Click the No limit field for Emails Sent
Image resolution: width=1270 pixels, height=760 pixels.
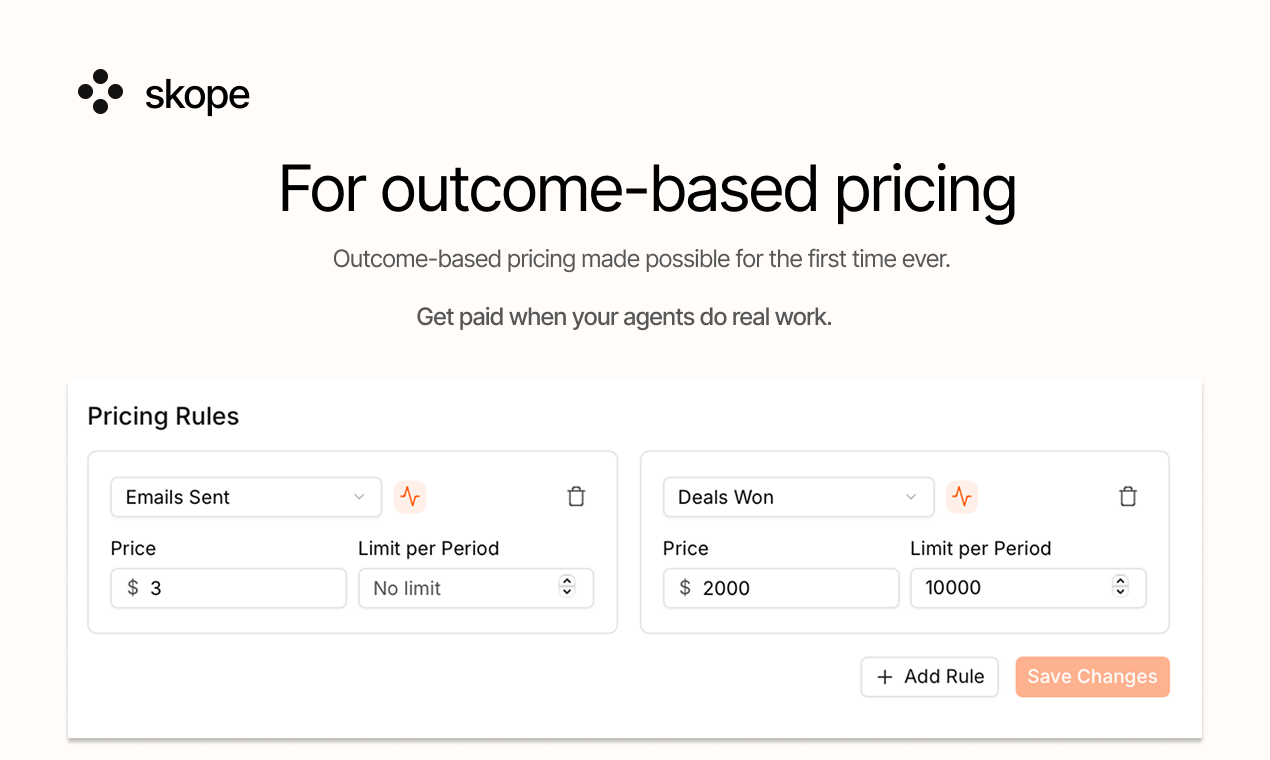[x=476, y=588]
